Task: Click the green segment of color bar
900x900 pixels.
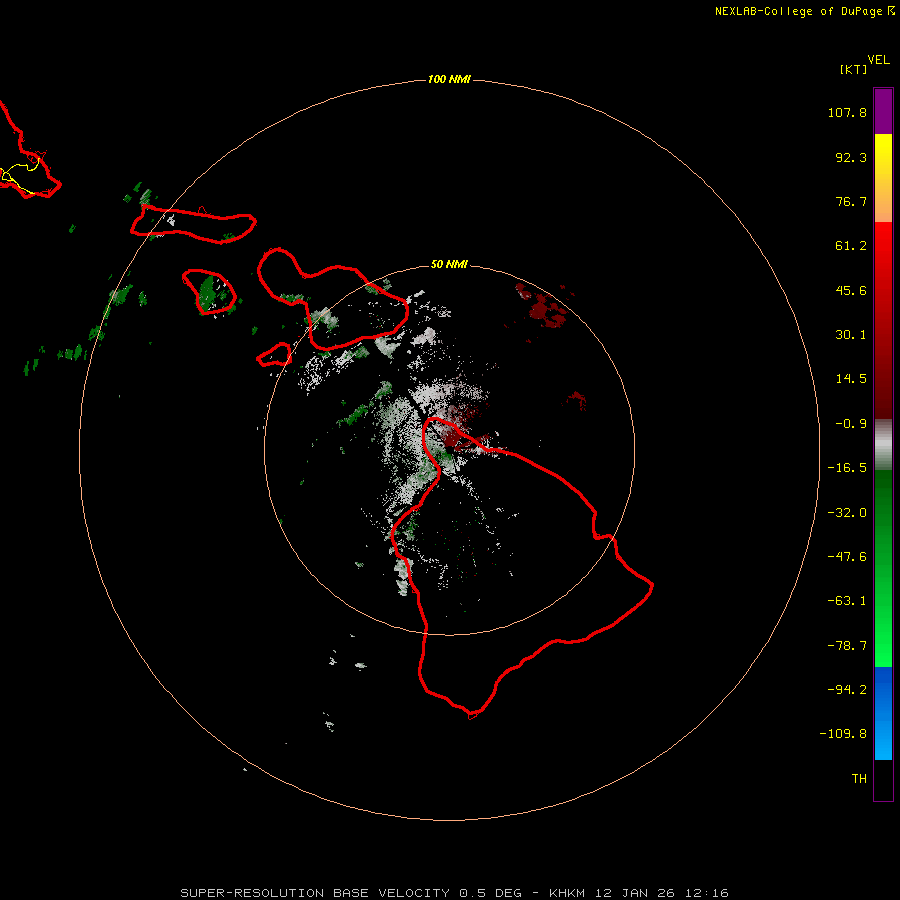Action: pos(883,568)
